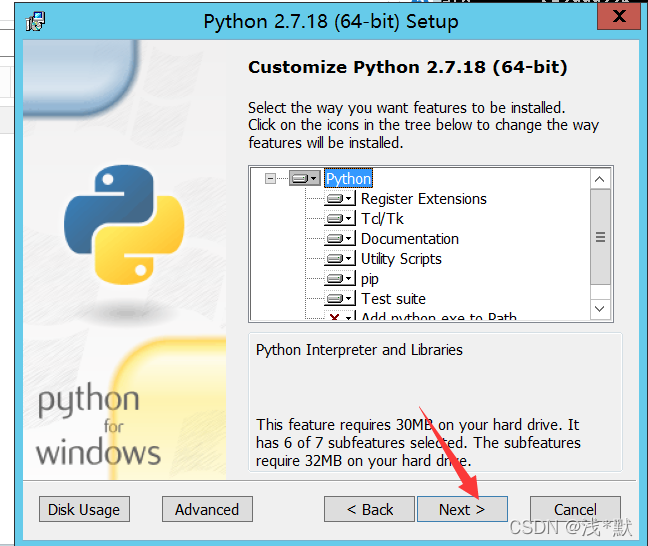Viewport: 648px width, 546px height.
Task: Select the Tcl/Tk tree item
Action: [382, 219]
